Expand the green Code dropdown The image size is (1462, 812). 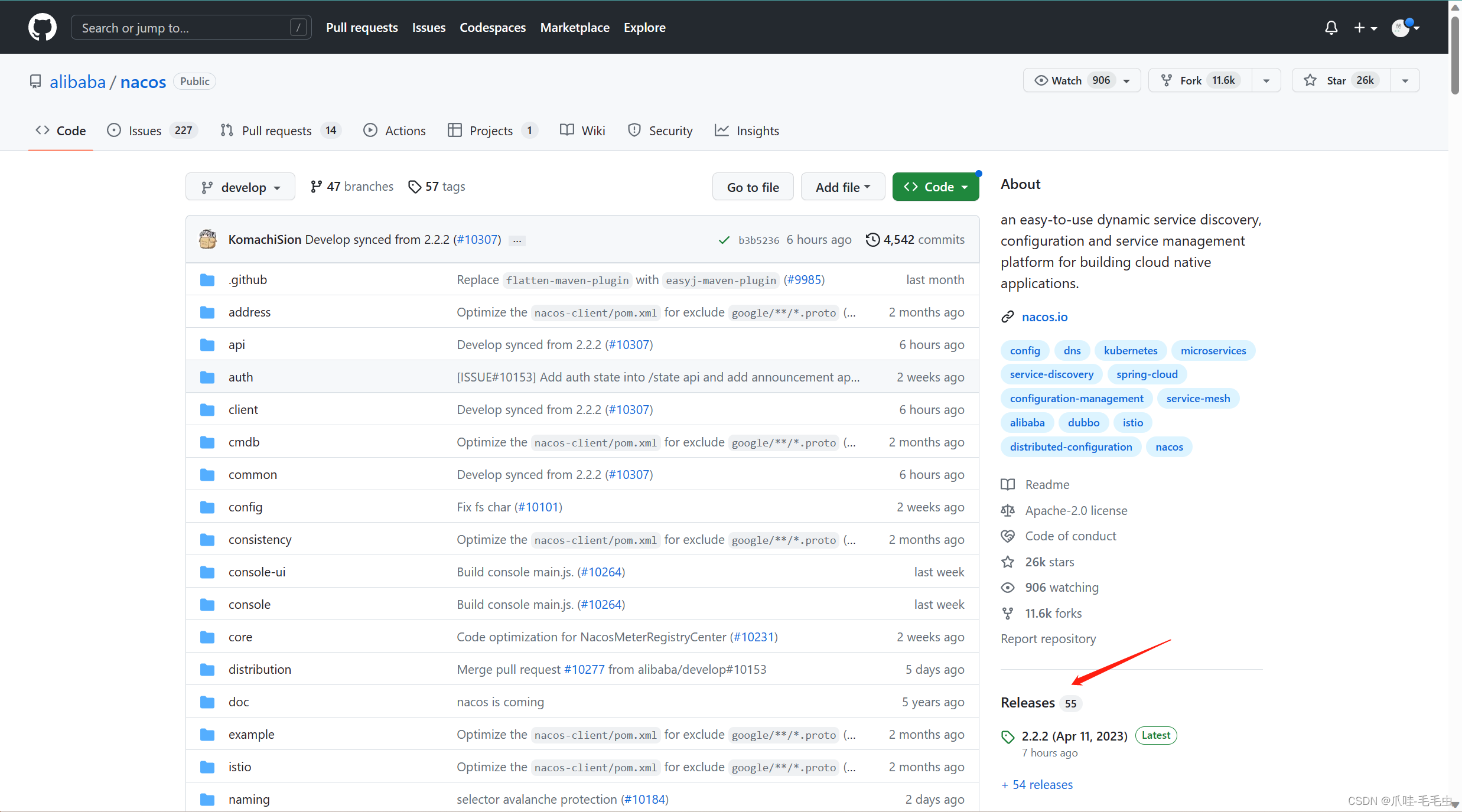coord(935,187)
